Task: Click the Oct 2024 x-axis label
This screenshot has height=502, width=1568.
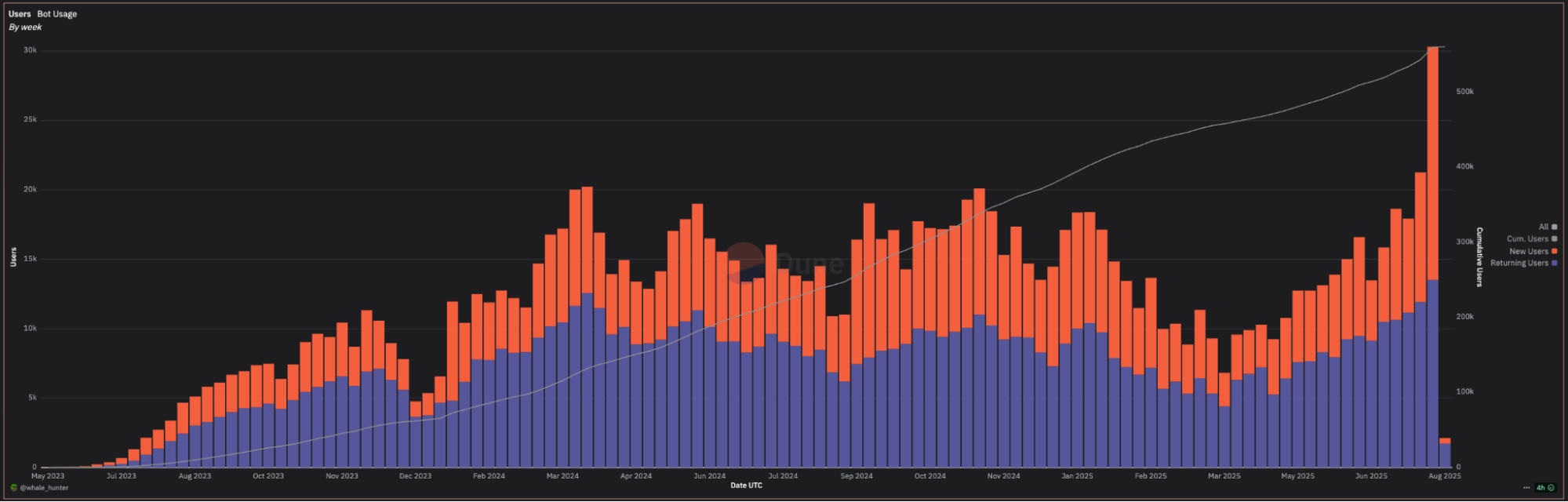Action: [930, 476]
